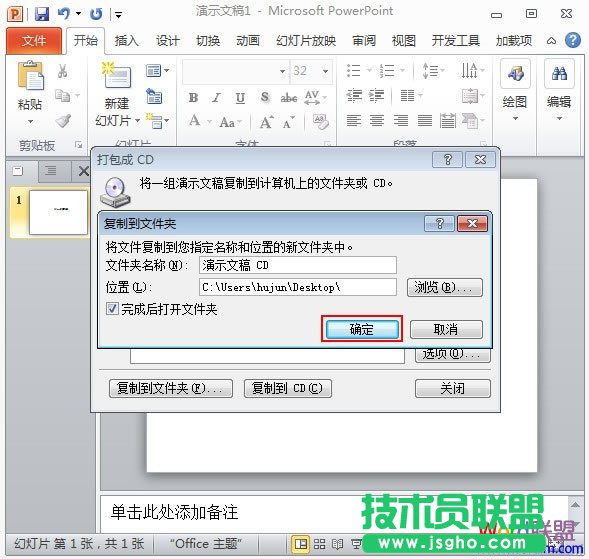This screenshot has height=559, width=589.
Task: Switch to the 设计 ribbon tab
Action: pos(168,40)
